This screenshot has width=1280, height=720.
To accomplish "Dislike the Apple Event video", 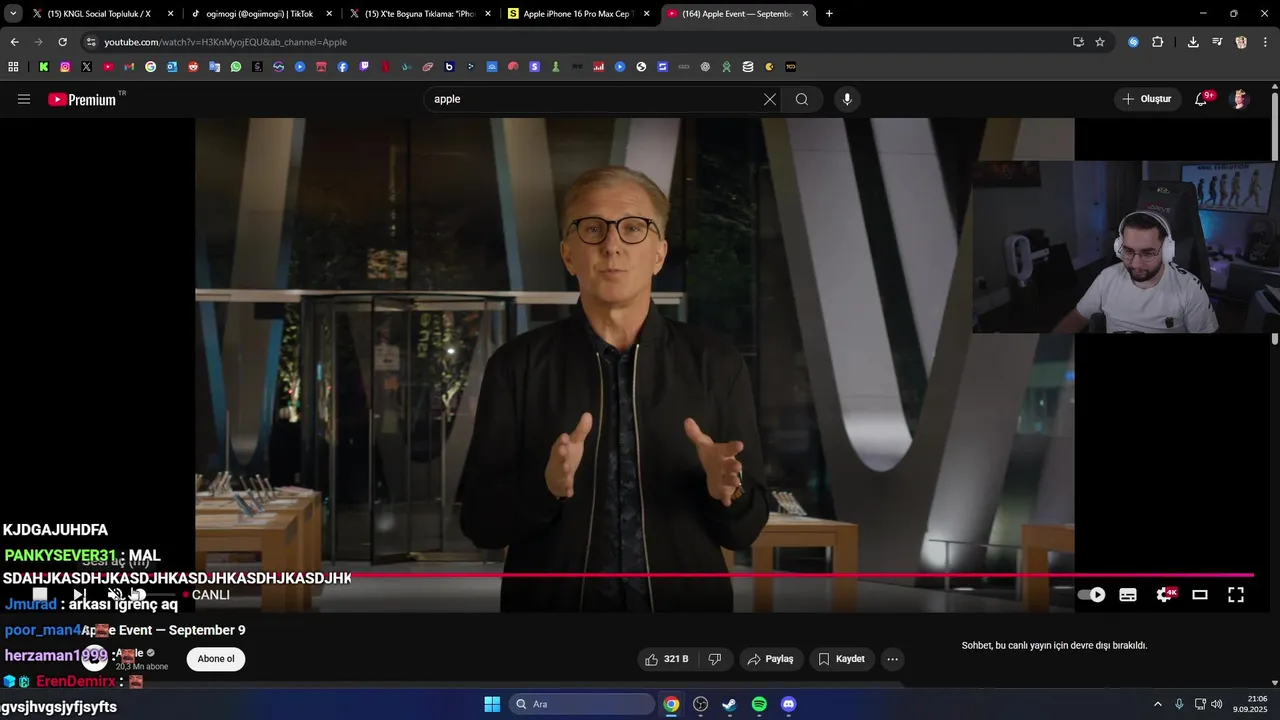I will 715,659.
